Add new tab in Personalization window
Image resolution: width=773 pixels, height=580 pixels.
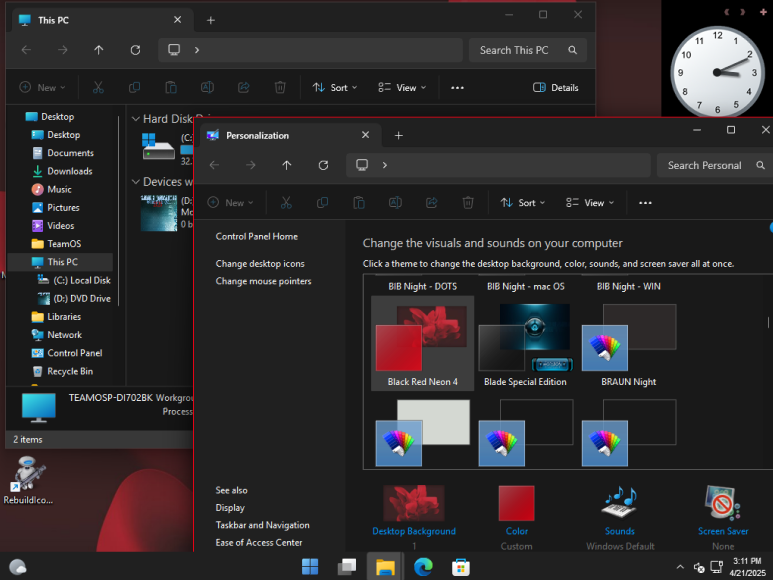pos(399,136)
